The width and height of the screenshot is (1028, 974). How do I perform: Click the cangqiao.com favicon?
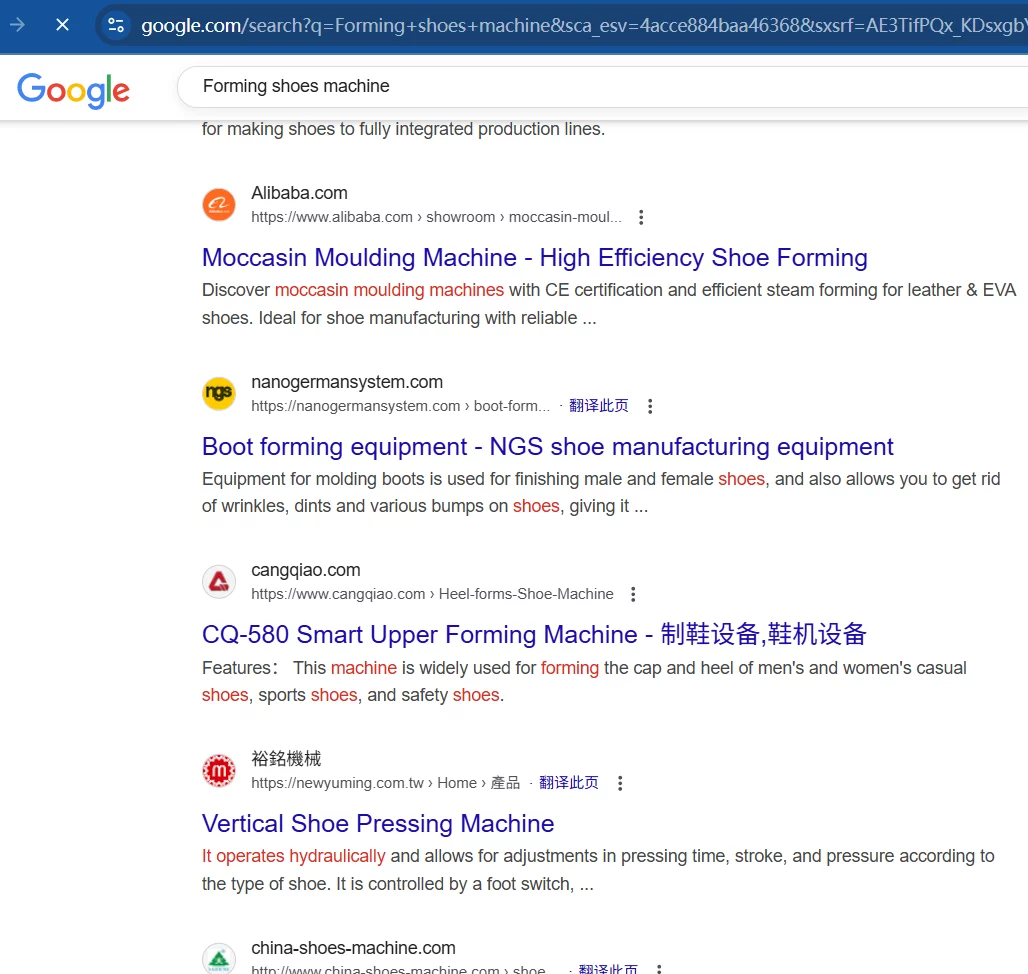point(219,582)
